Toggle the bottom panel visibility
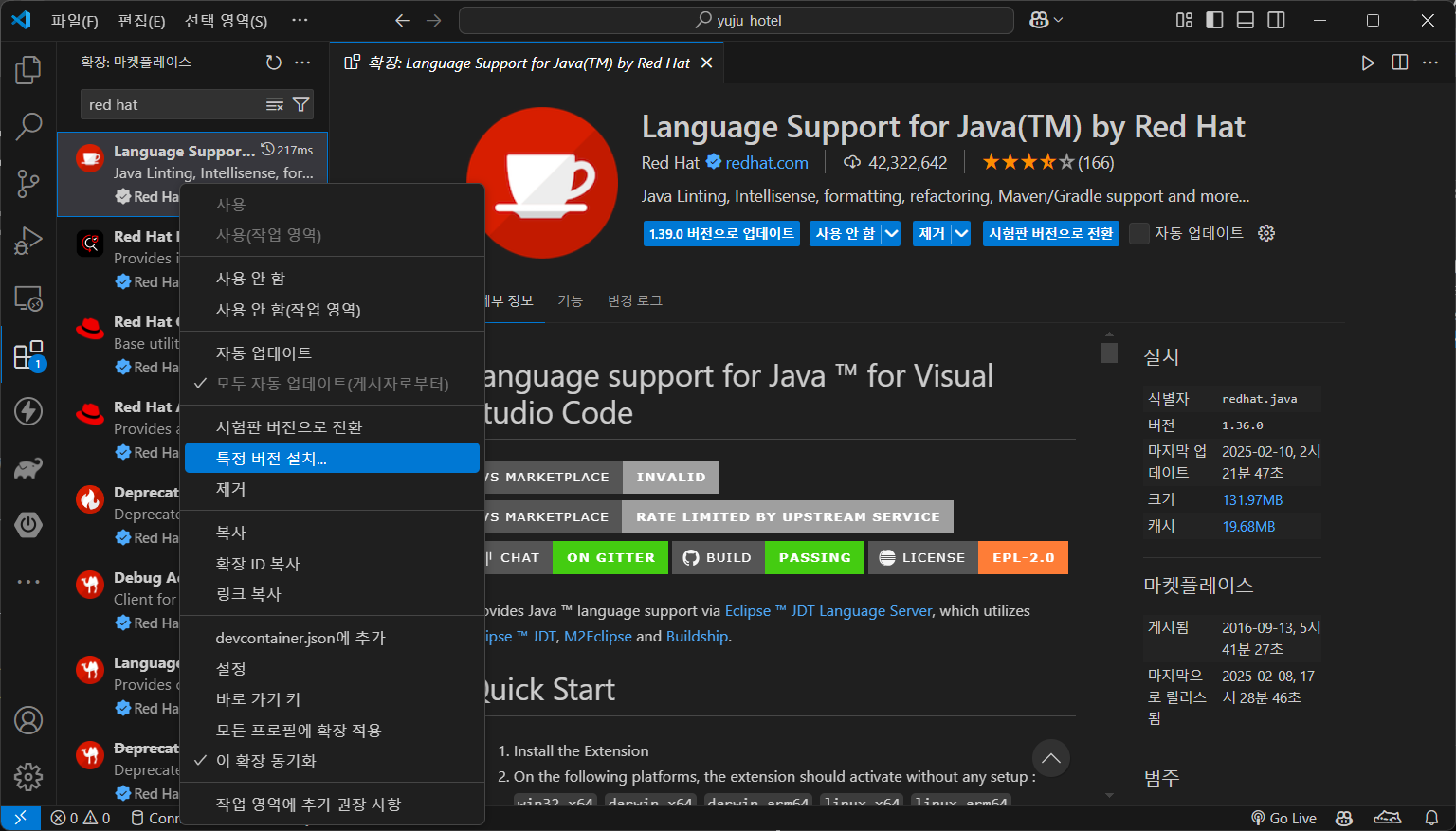 click(x=1246, y=20)
